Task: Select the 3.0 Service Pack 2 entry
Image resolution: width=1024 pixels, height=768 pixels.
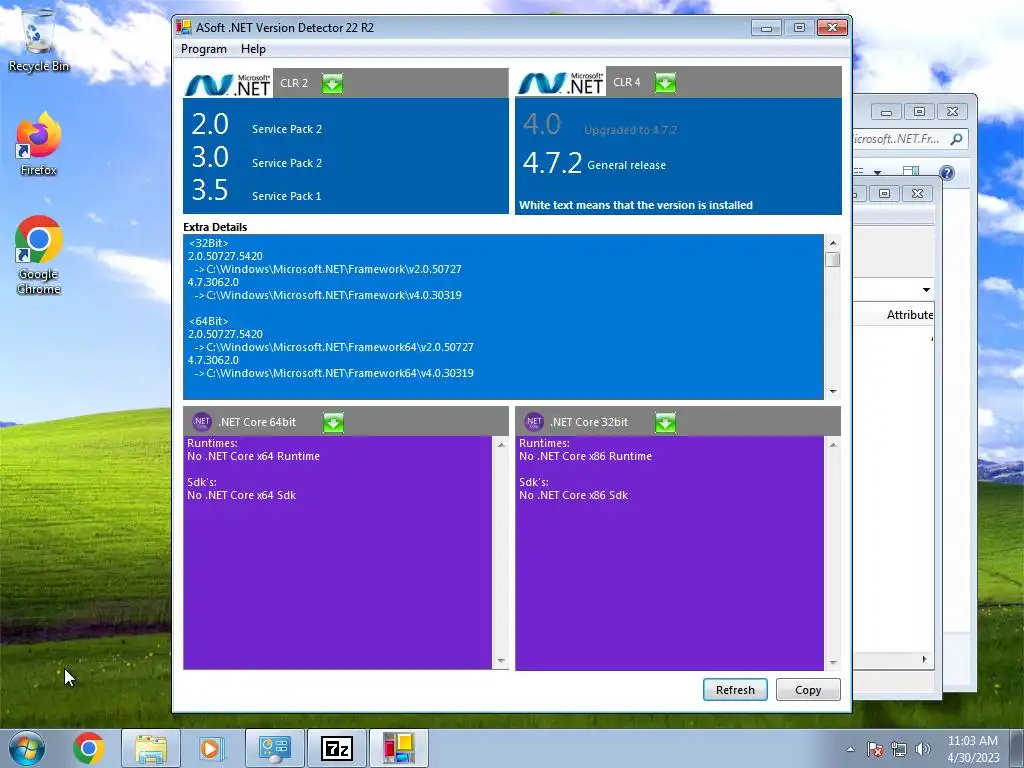Action: click(x=257, y=158)
